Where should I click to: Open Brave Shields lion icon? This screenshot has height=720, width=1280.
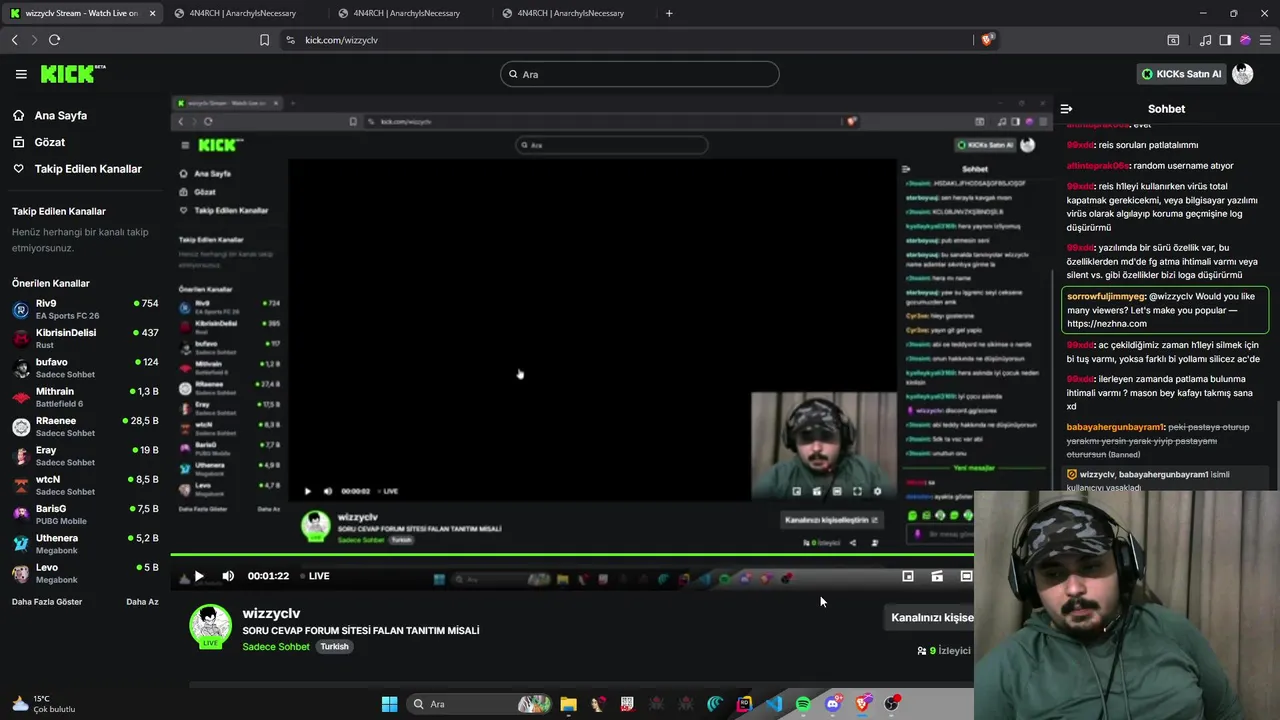coord(987,40)
